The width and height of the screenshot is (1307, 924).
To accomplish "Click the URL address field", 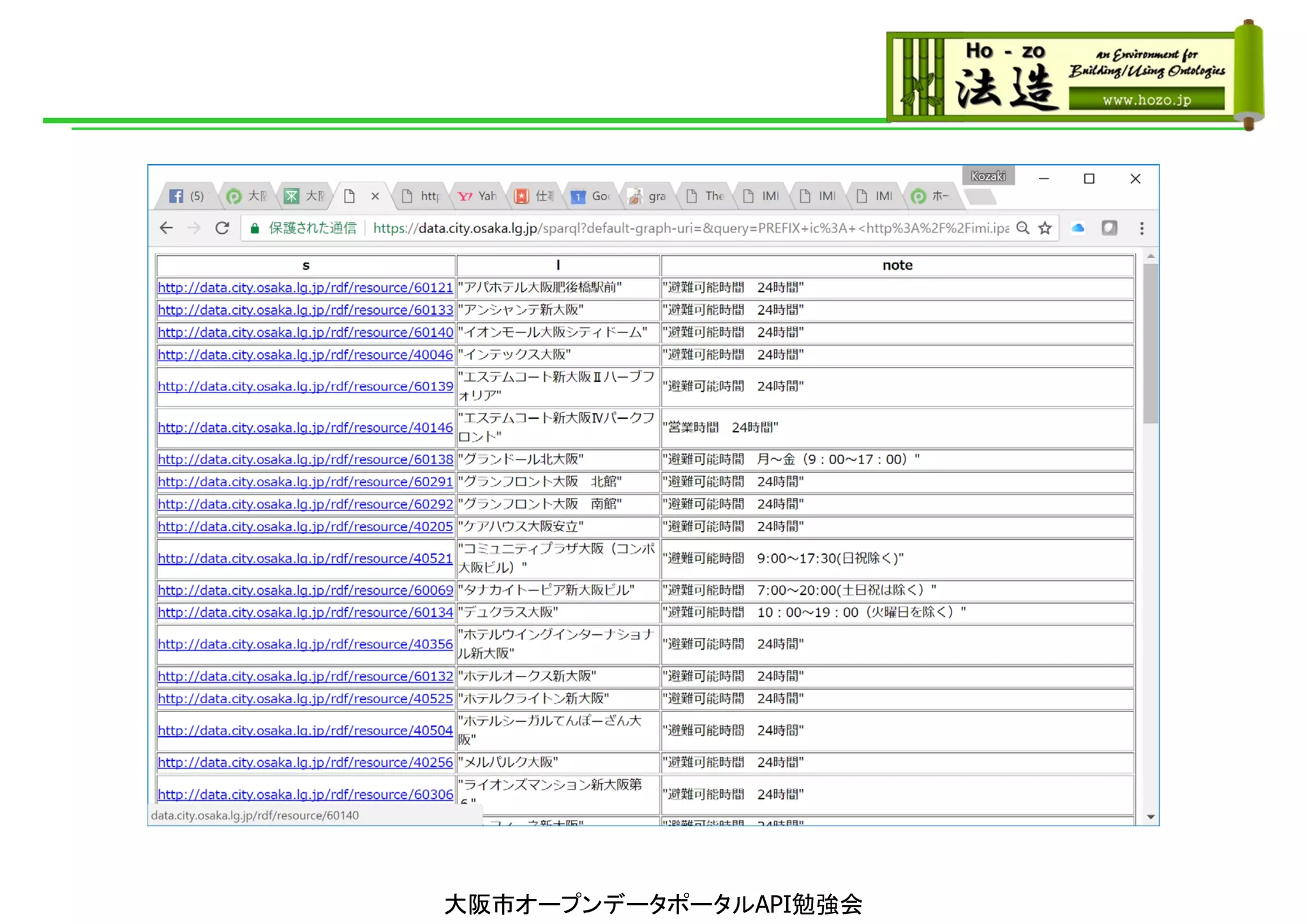I will [x=638, y=228].
